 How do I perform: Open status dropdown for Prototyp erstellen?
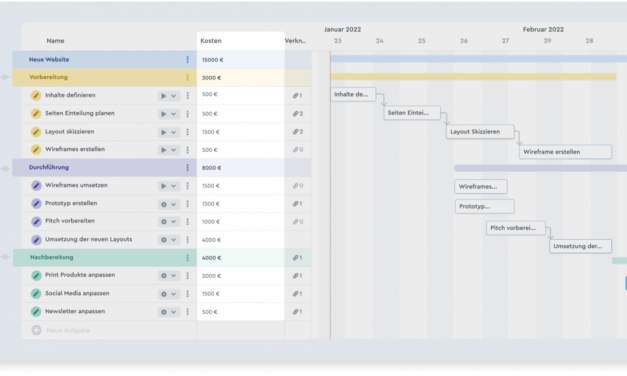pyautogui.click(x=168, y=204)
